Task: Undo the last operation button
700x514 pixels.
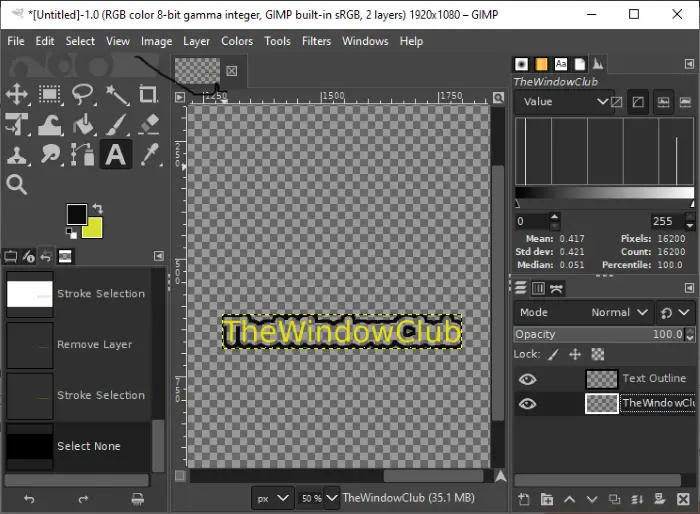Action: pos(29,499)
